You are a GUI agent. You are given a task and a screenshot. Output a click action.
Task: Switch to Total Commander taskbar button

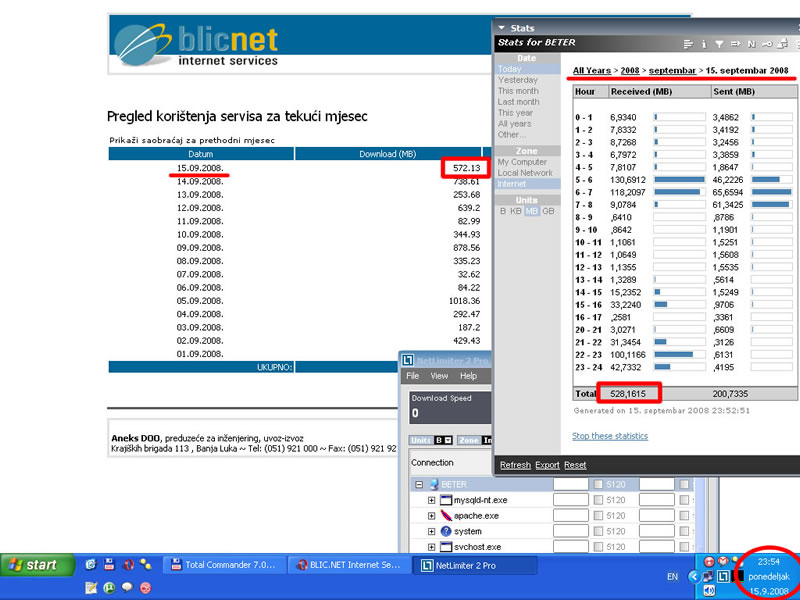(x=224, y=565)
